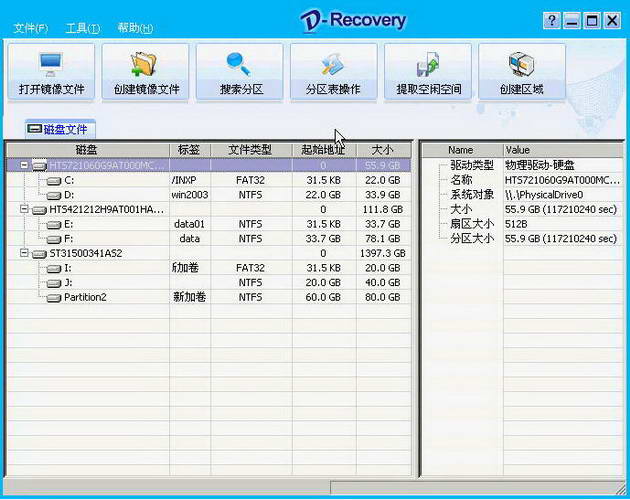This screenshot has height=500, width=630.
Task: Click FAT32 type in I: row
Action: coord(250,268)
